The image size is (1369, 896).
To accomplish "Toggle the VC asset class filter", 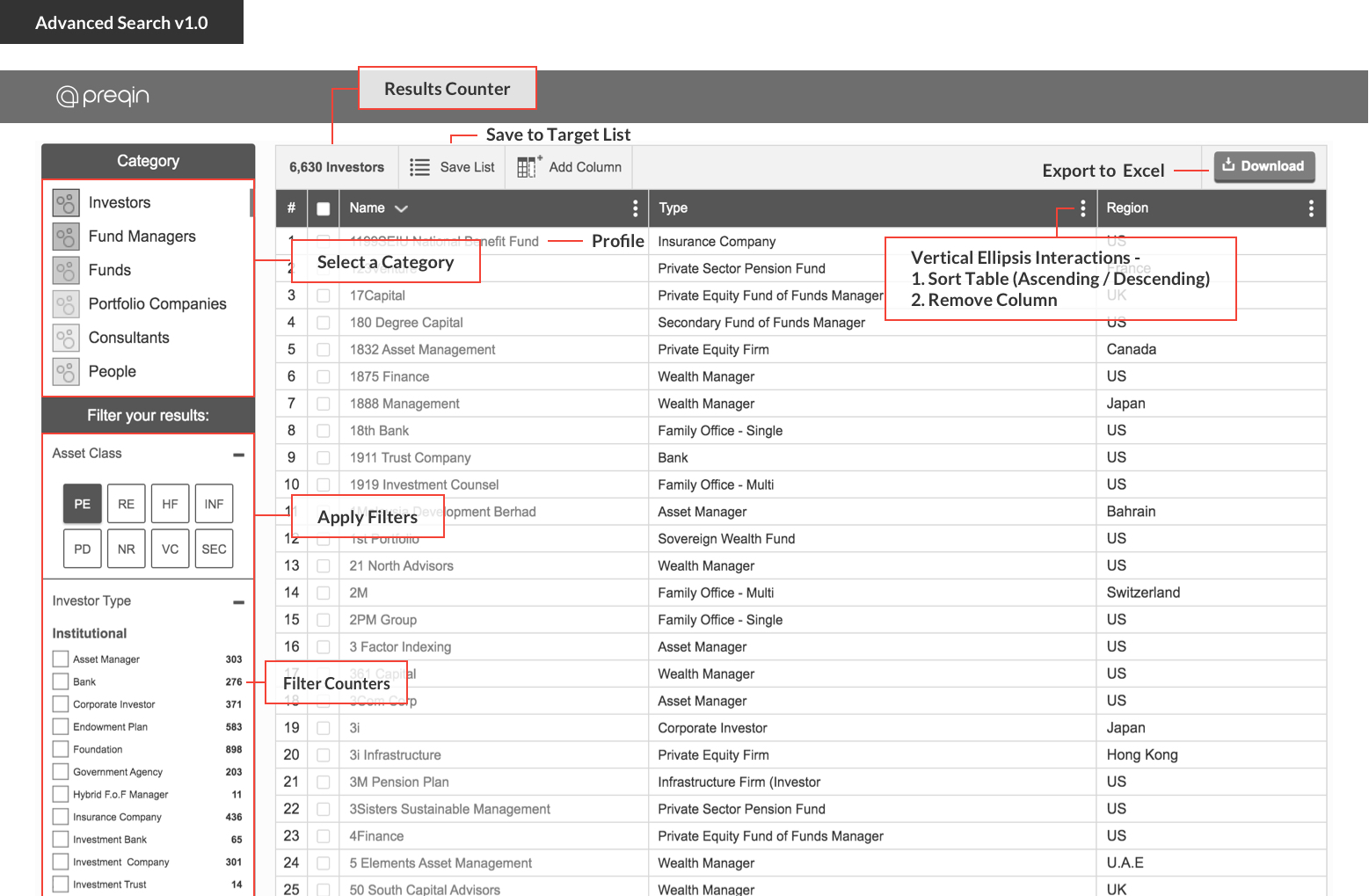I will pos(171,549).
